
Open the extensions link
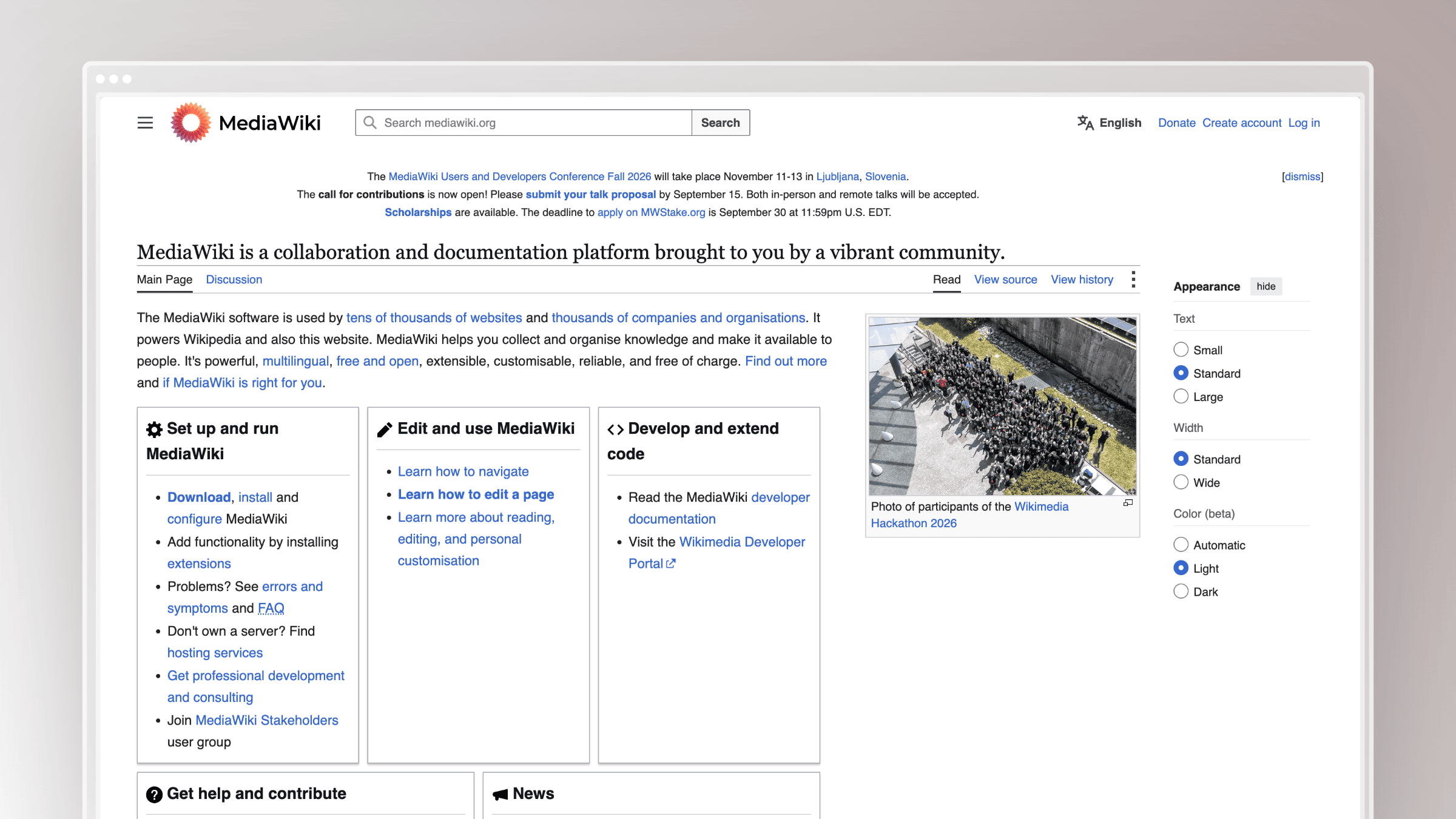(x=199, y=564)
